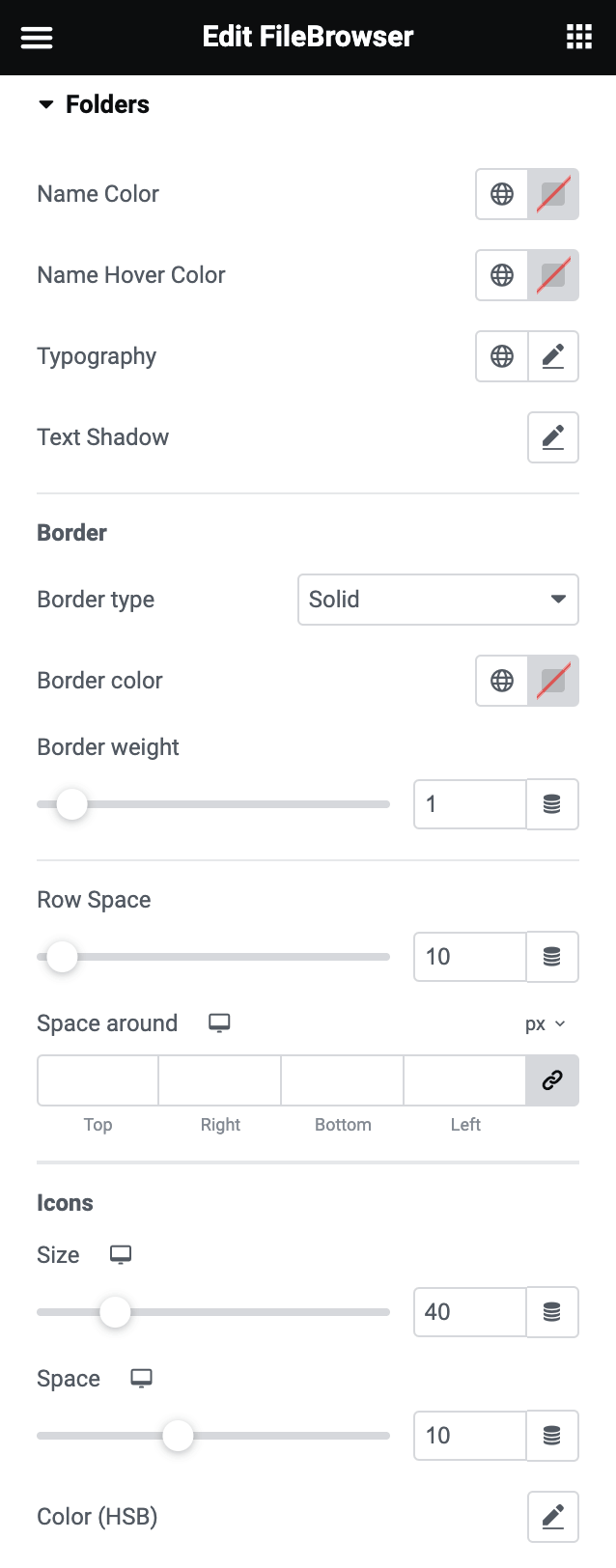Open global settings for Name Hover Color
Screen dimensions: 616x1568
[x=501, y=275]
